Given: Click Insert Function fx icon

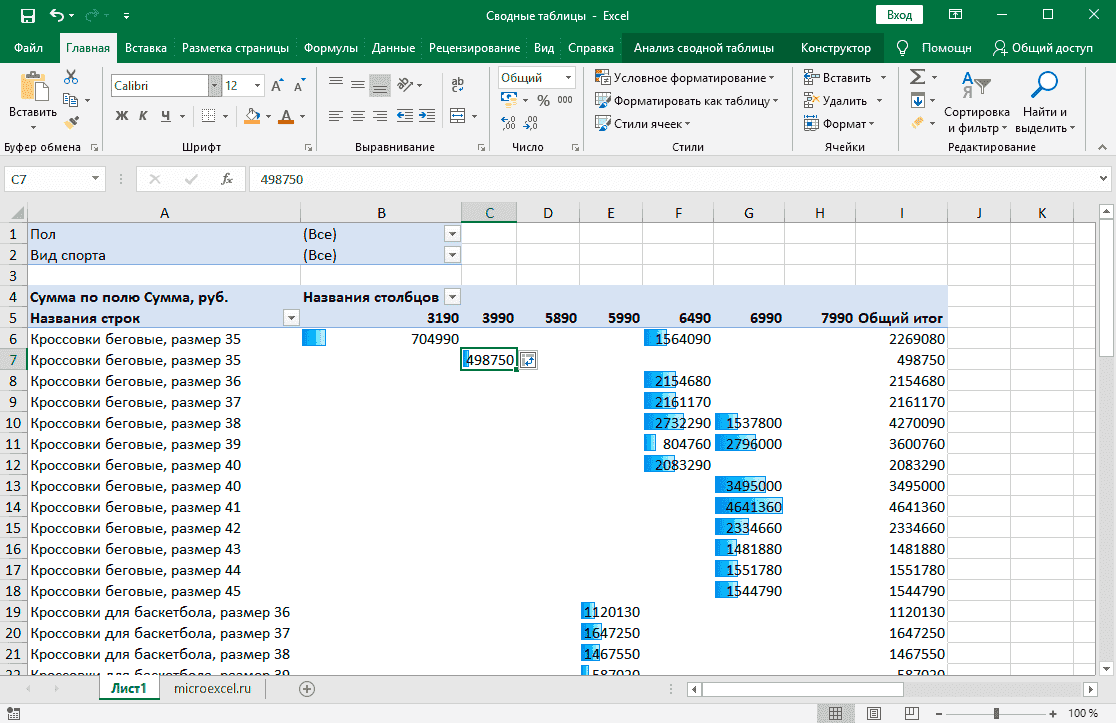Looking at the screenshot, I should point(227,179).
